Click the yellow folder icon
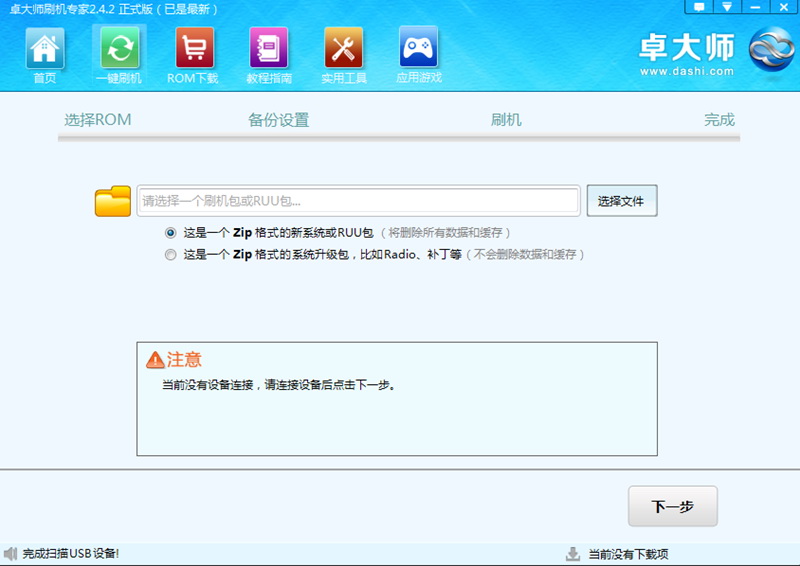 [x=113, y=201]
